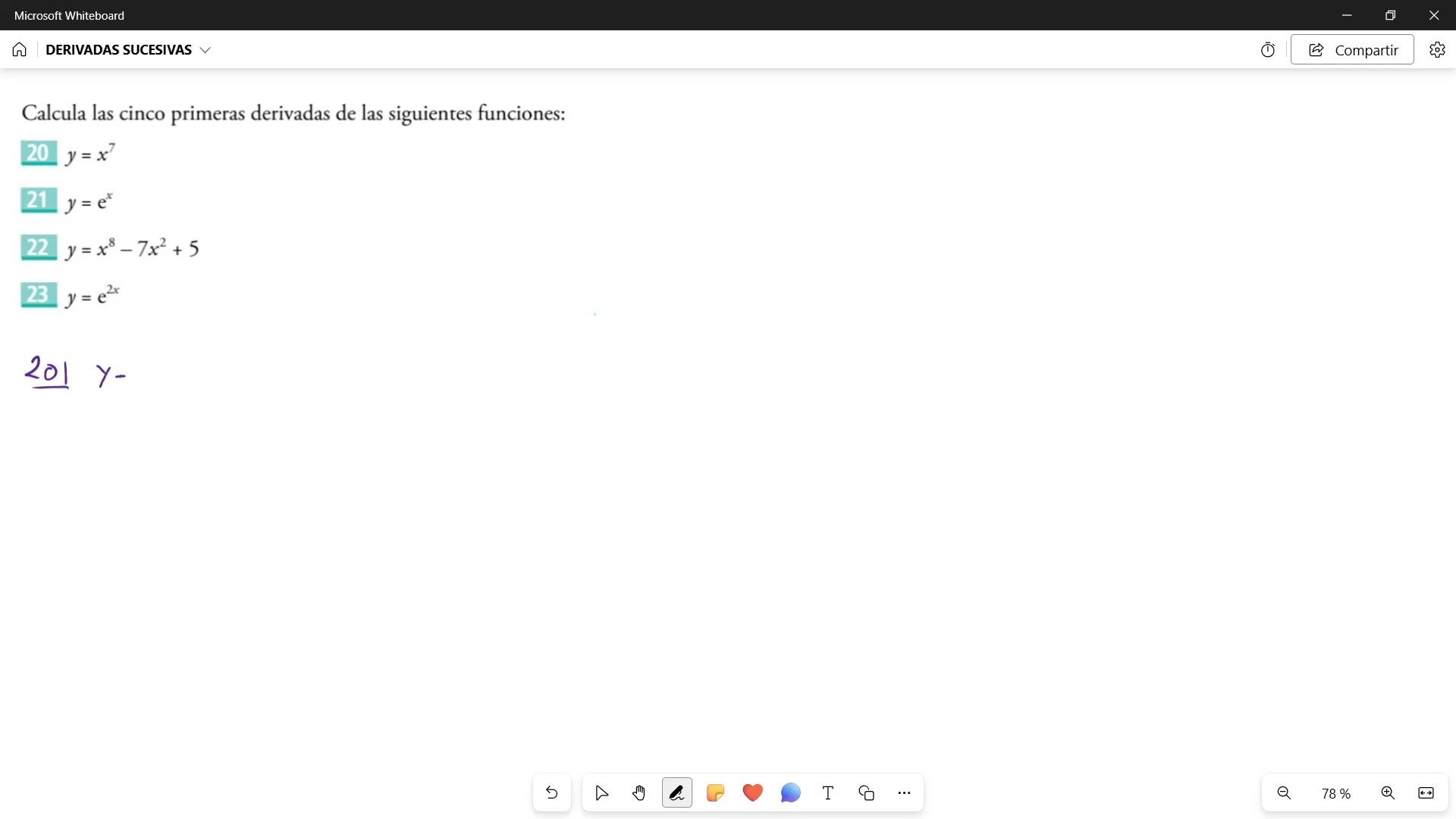
Task: Expand more toolbar options ellipsis
Action: pos(904,793)
